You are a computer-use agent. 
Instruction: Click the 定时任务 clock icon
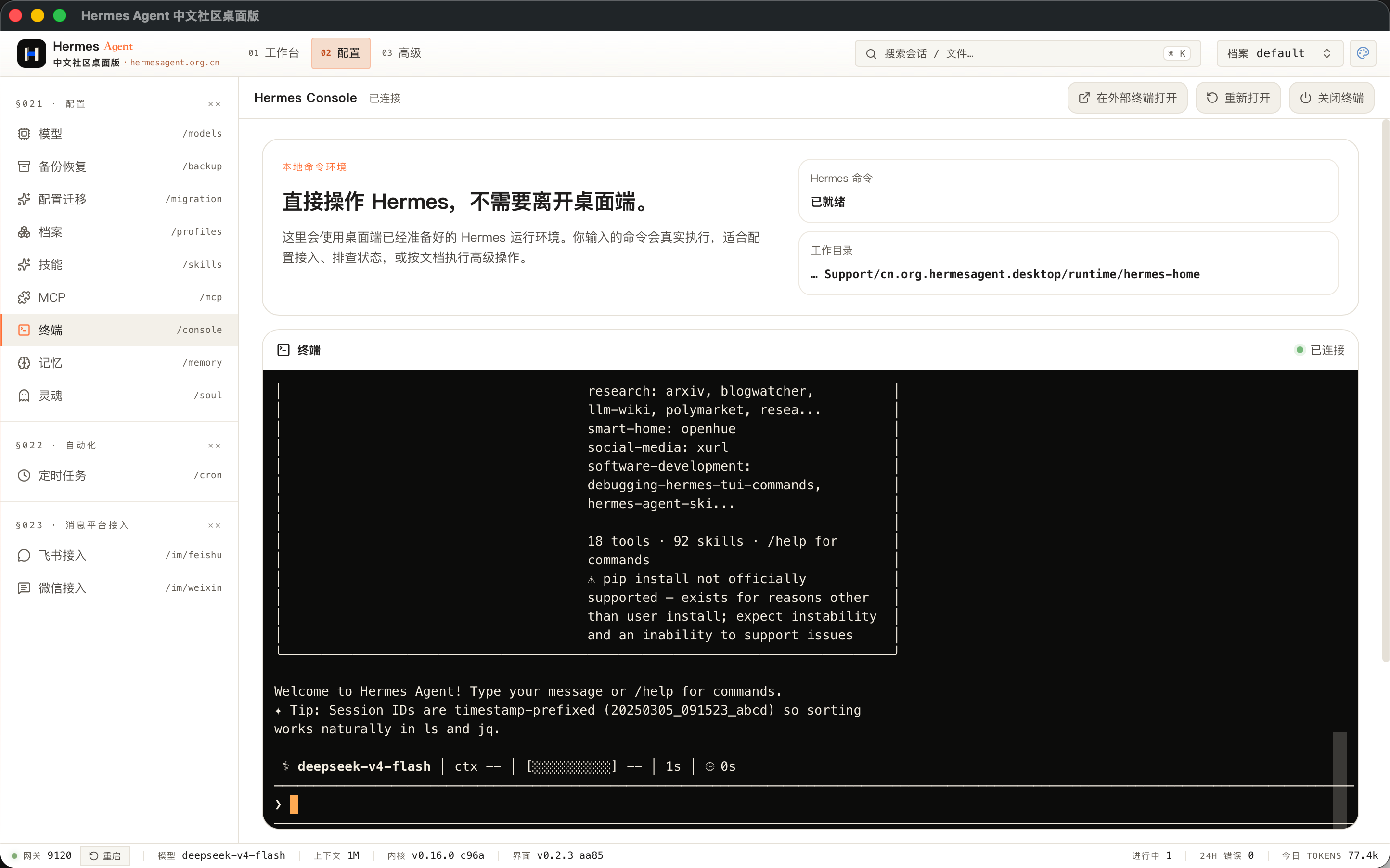24,475
